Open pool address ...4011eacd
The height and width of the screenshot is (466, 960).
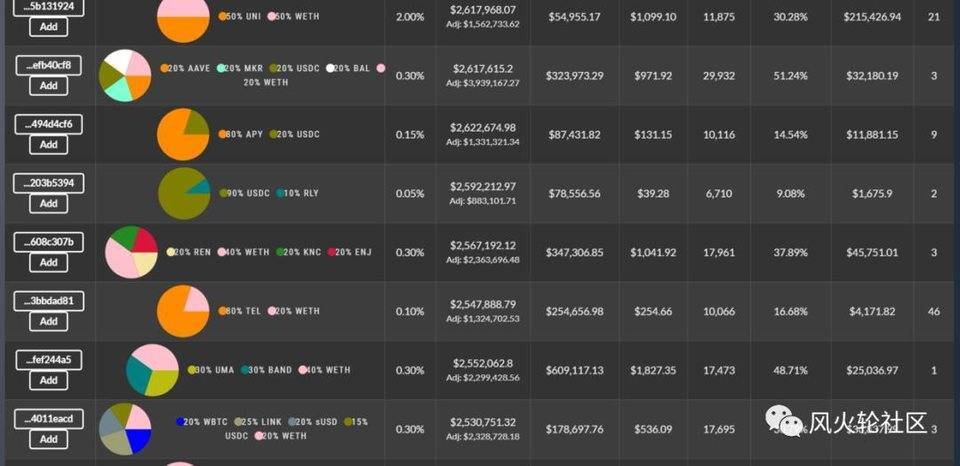pyautogui.click(x=48, y=418)
